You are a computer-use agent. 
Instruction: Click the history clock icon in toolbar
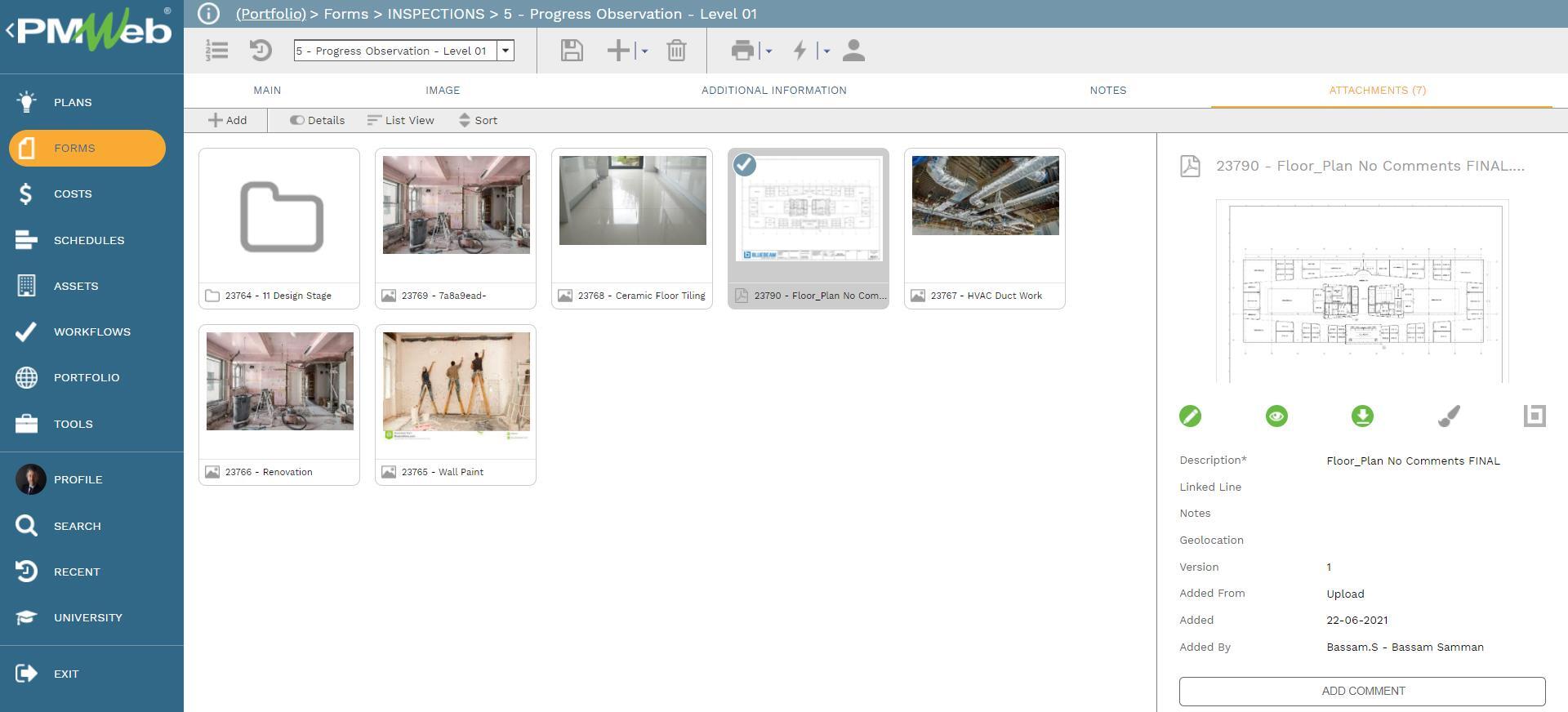click(261, 51)
